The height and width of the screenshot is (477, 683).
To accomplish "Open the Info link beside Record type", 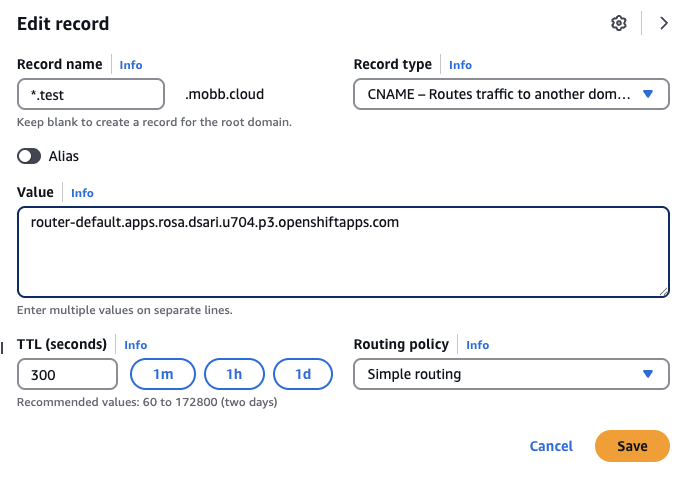I will 460,65.
